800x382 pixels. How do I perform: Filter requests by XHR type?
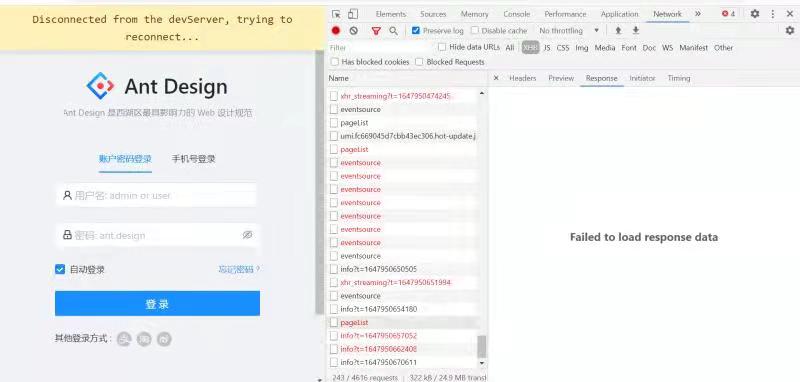click(x=530, y=47)
